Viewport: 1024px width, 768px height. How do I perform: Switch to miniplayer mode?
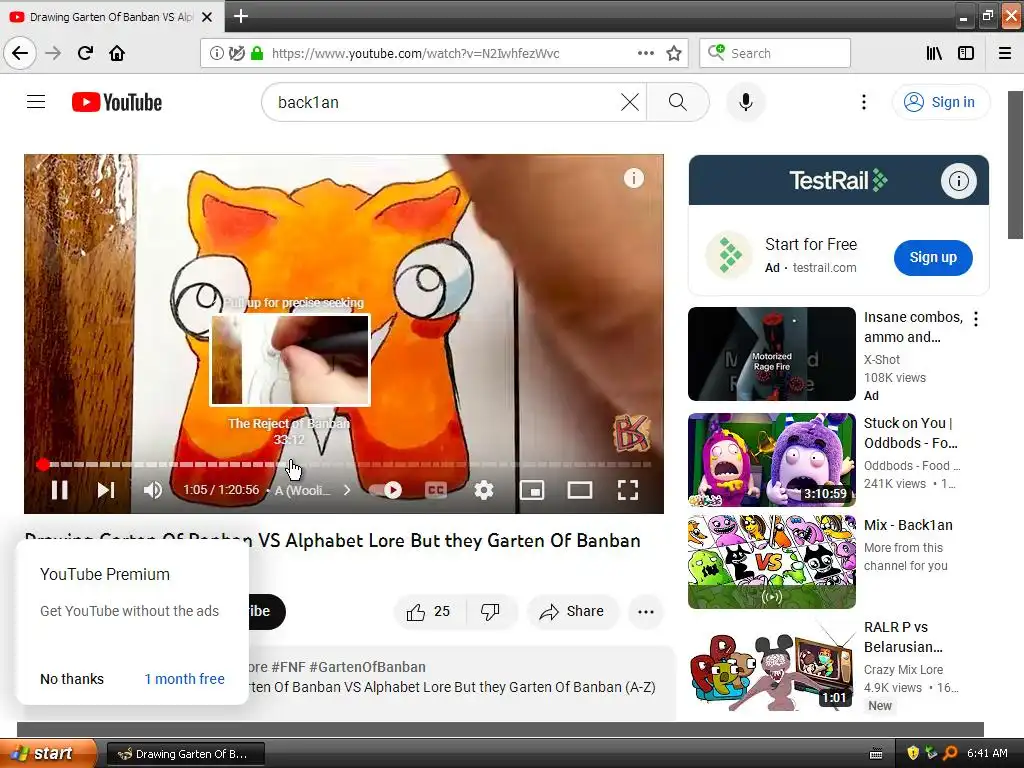(x=532, y=490)
